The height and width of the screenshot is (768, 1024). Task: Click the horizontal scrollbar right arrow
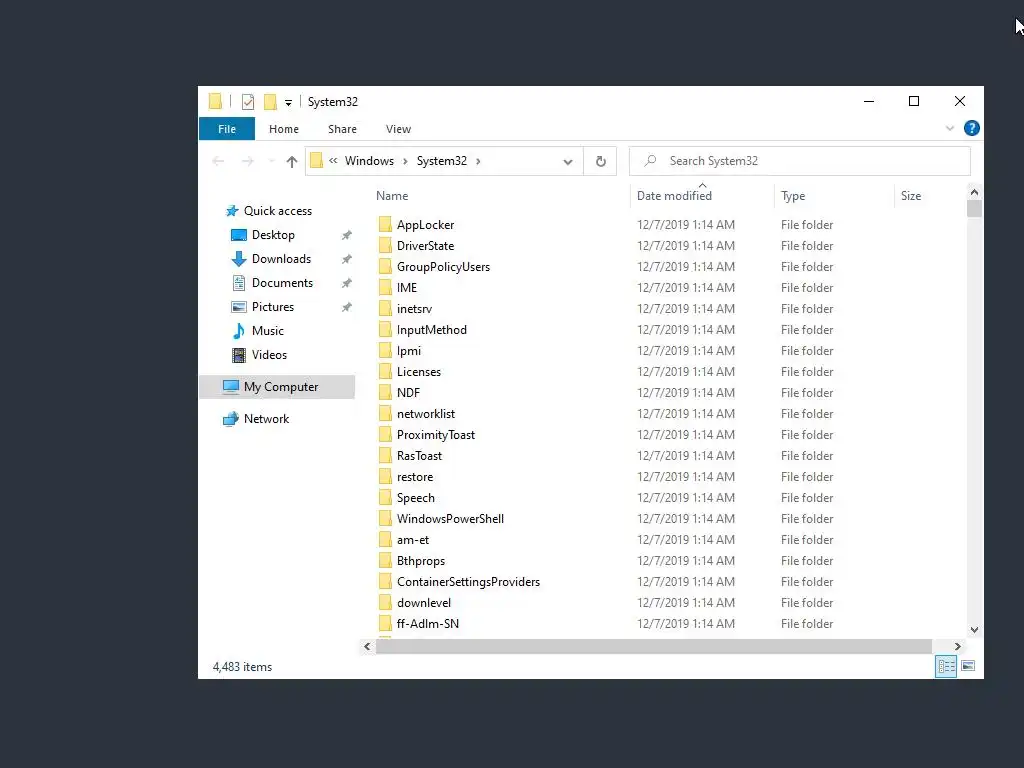pyautogui.click(x=957, y=646)
